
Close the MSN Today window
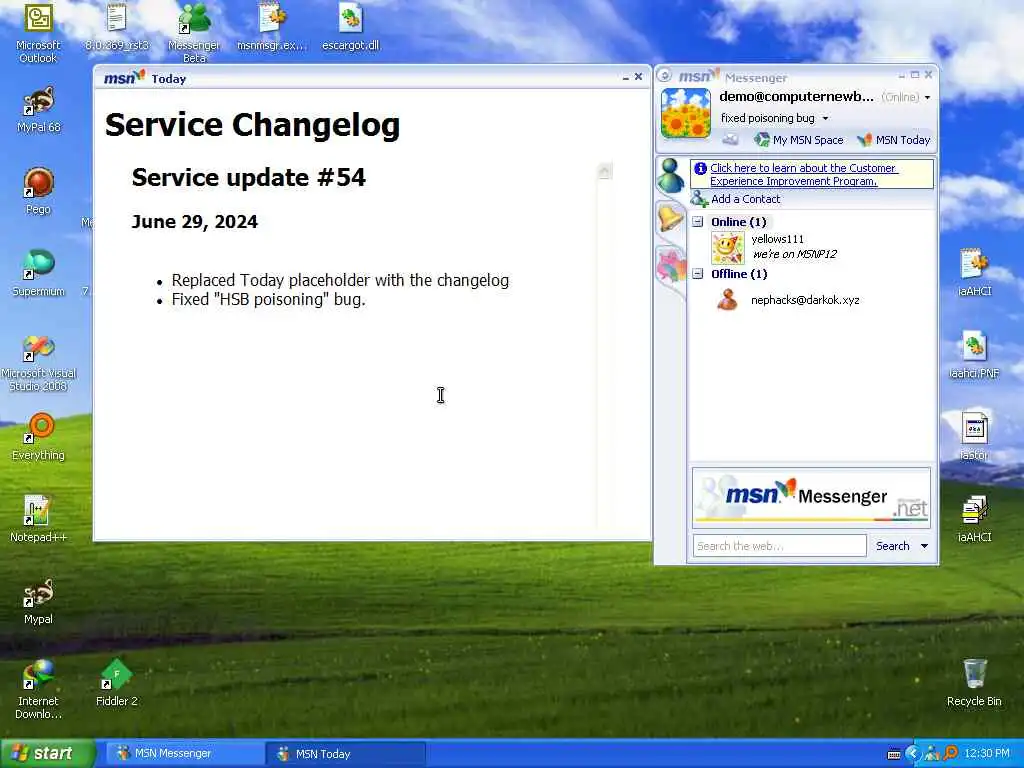click(x=639, y=77)
